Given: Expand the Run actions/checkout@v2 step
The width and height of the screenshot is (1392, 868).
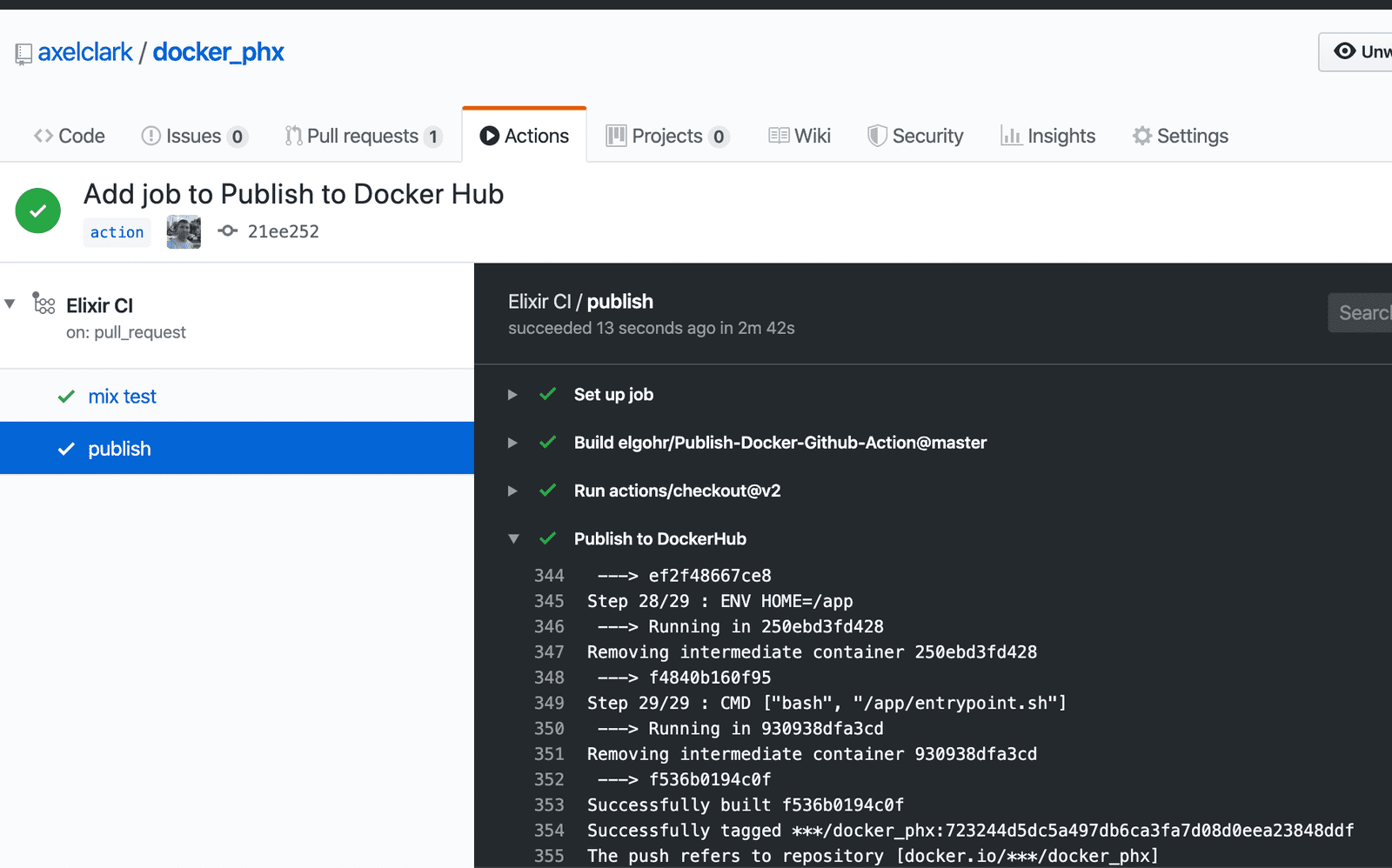Looking at the screenshot, I should tap(512, 491).
